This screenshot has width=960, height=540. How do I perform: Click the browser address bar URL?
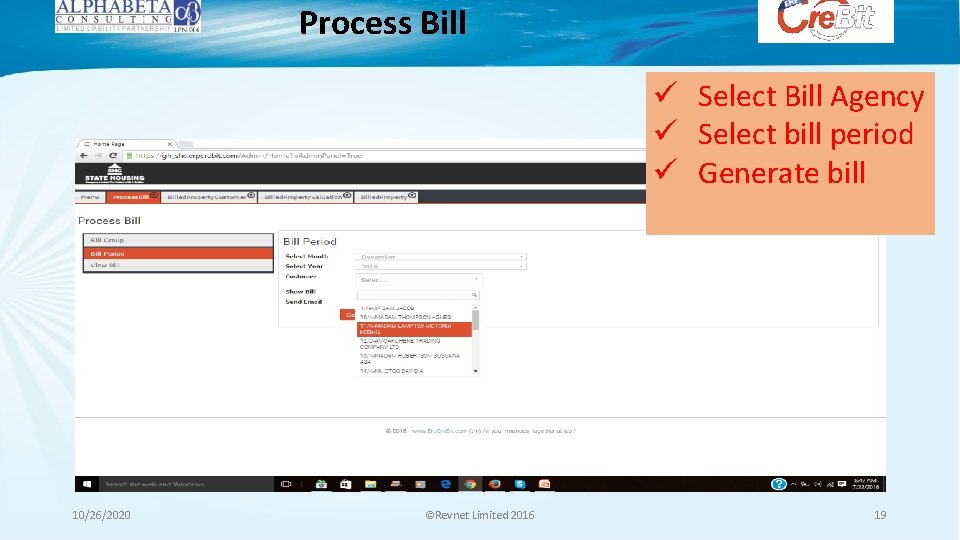(x=249, y=156)
